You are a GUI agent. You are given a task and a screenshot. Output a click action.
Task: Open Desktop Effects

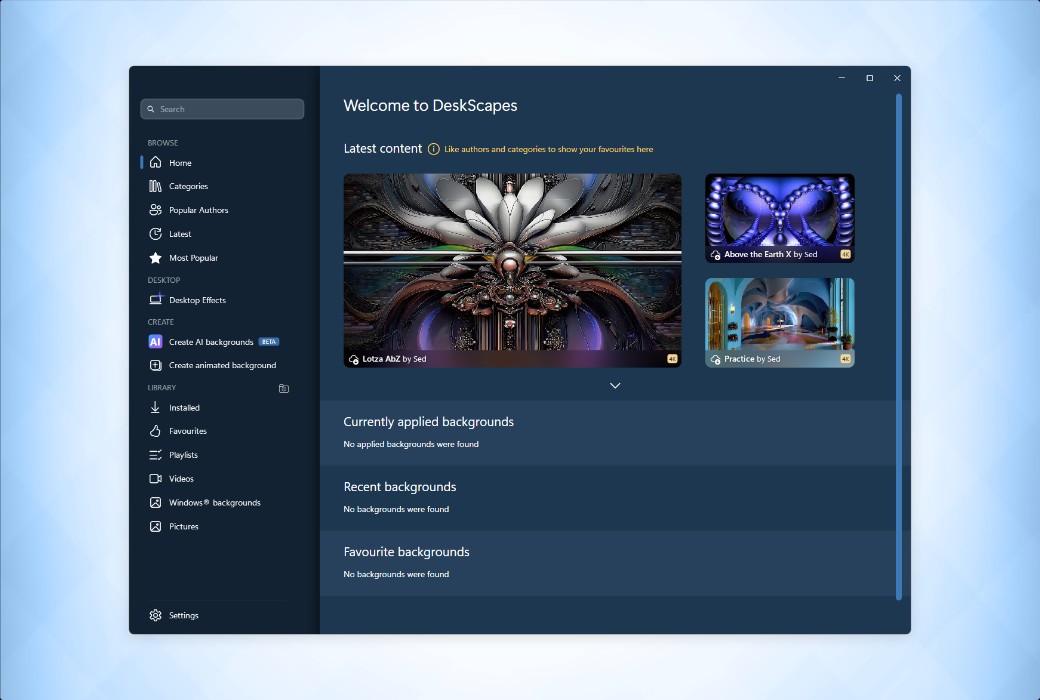(197, 300)
